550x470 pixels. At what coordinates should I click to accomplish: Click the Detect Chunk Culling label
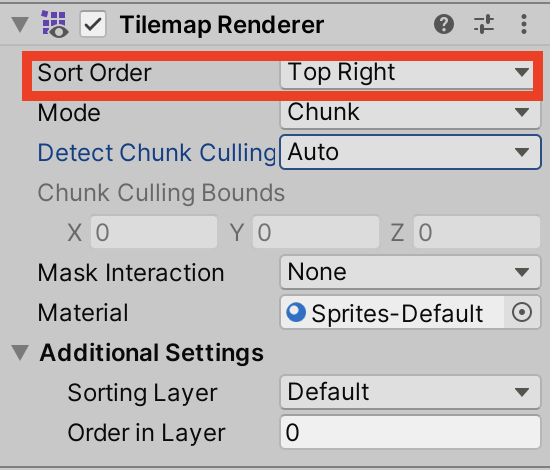click(157, 153)
